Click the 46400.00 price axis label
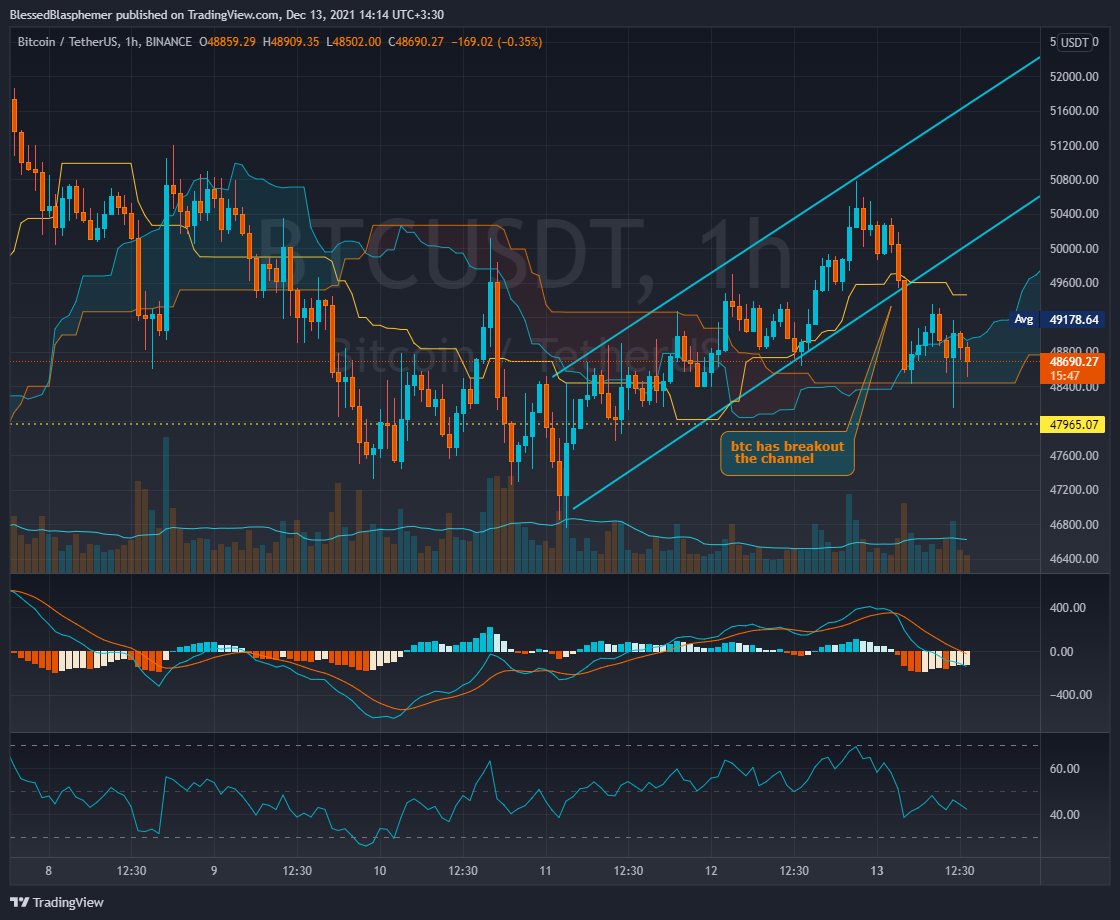Image resolution: width=1120 pixels, height=920 pixels. coord(1074,559)
